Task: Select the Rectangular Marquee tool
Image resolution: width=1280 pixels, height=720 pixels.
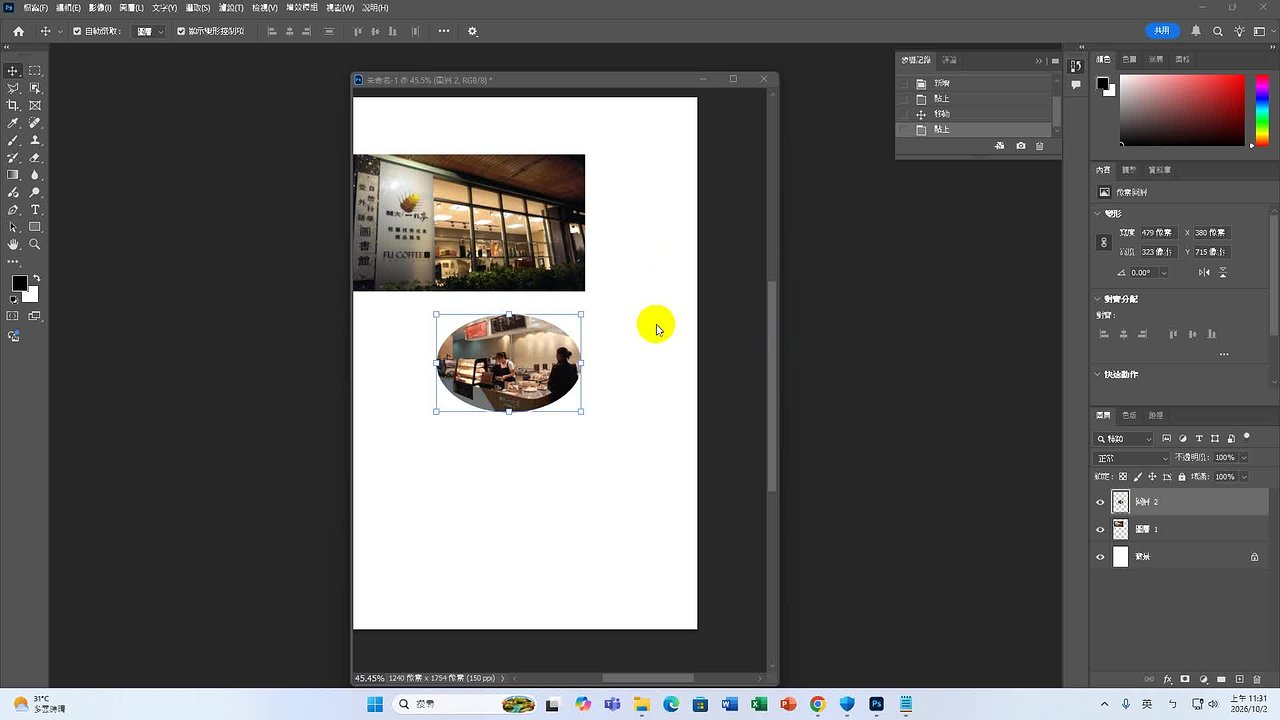Action: point(35,71)
